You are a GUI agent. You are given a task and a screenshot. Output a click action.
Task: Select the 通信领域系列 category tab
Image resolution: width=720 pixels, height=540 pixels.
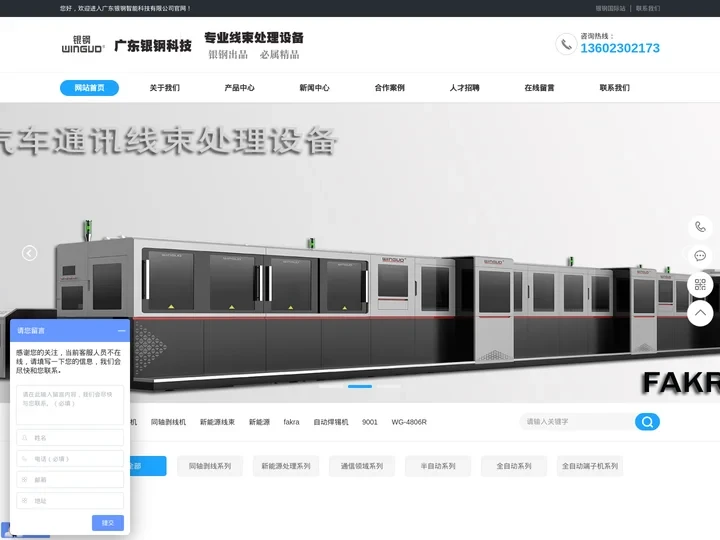(x=362, y=466)
